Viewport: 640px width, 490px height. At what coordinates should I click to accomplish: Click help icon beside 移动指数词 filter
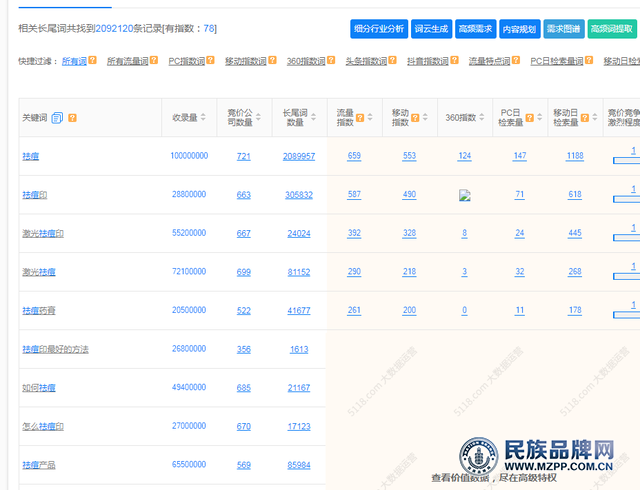tap(272, 62)
